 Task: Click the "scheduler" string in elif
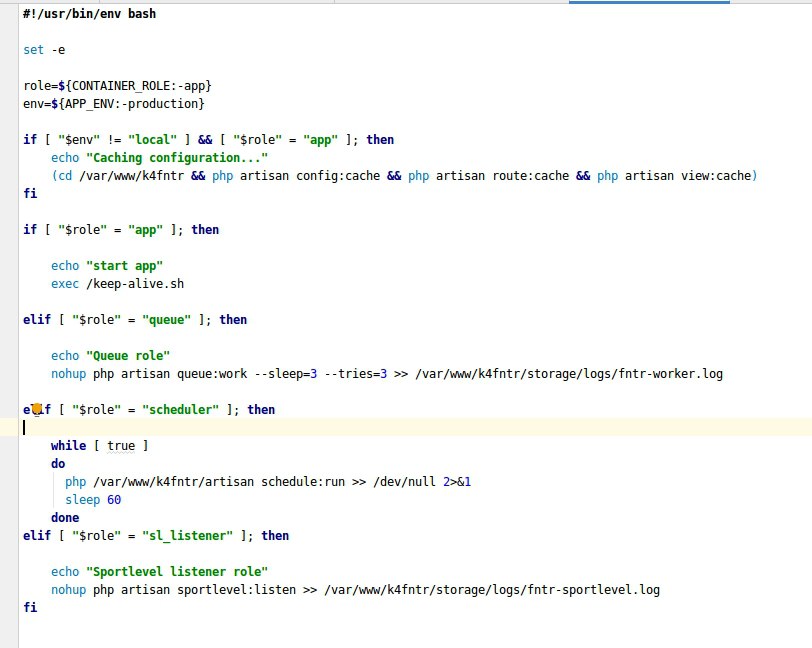click(180, 410)
